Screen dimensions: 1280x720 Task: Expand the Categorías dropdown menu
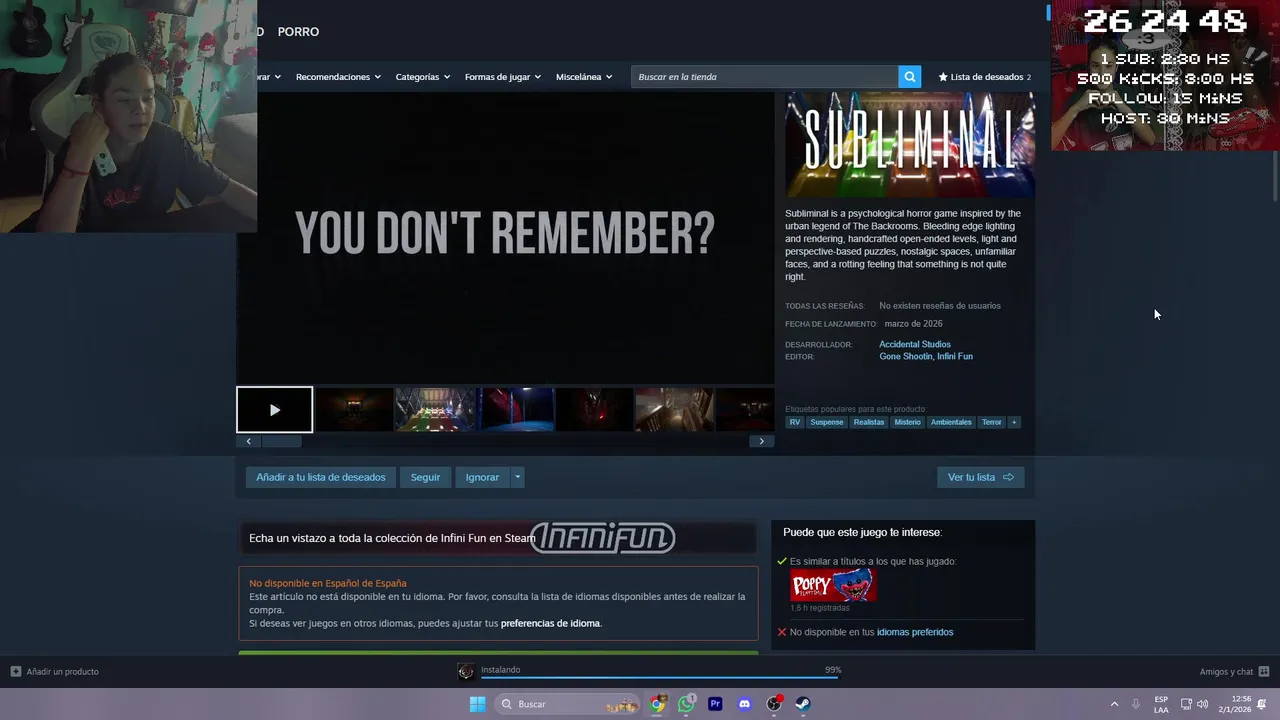tap(422, 77)
